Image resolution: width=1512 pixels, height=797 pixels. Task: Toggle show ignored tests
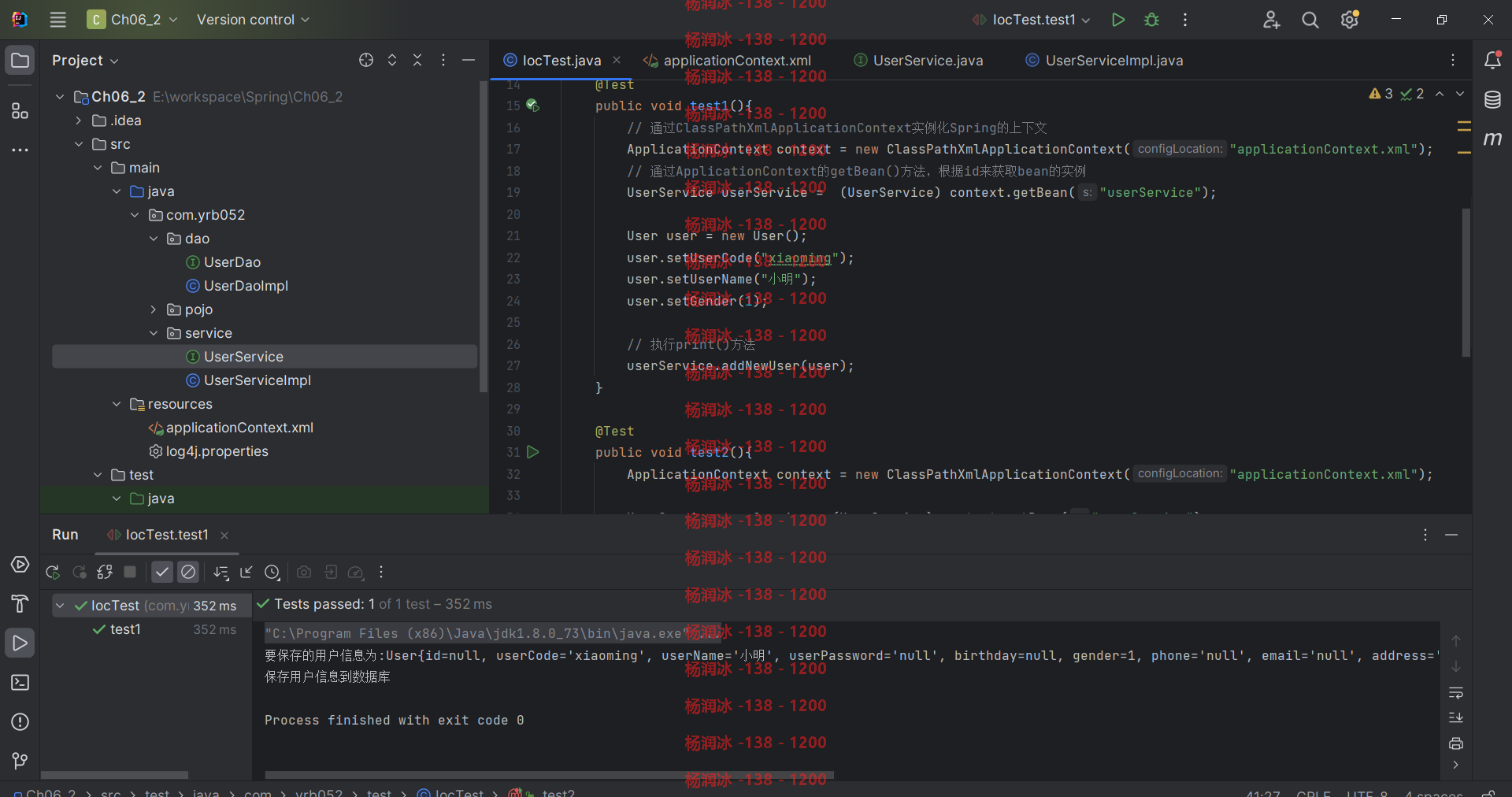(188, 573)
